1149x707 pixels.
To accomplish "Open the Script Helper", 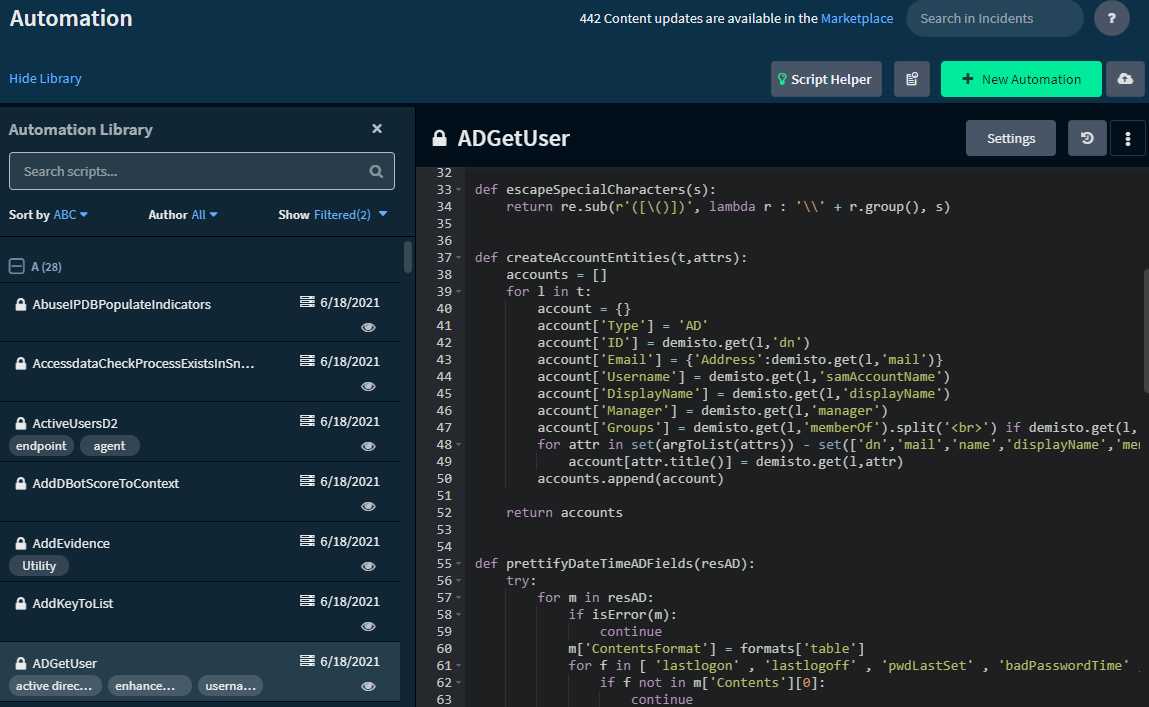I will pyautogui.click(x=826, y=79).
